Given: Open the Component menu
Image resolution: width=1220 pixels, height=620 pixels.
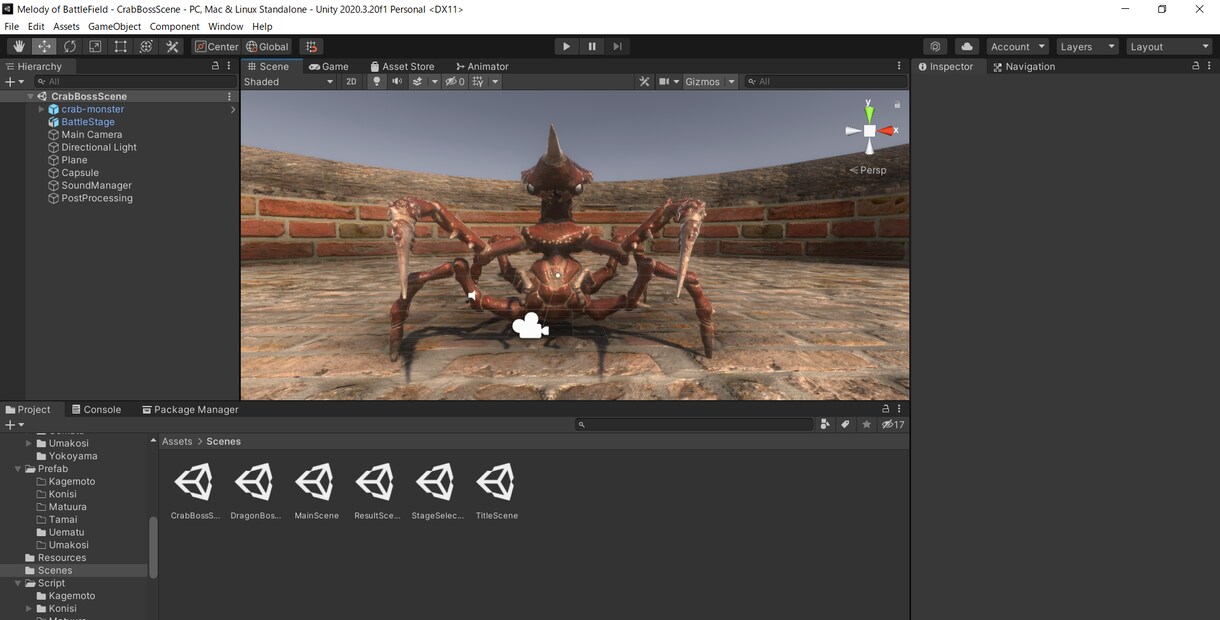Looking at the screenshot, I should [174, 26].
